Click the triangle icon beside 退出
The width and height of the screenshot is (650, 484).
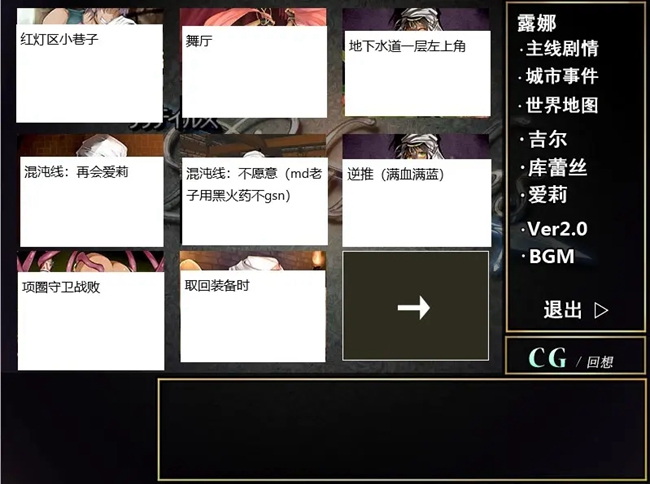pyautogui.click(x=601, y=310)
